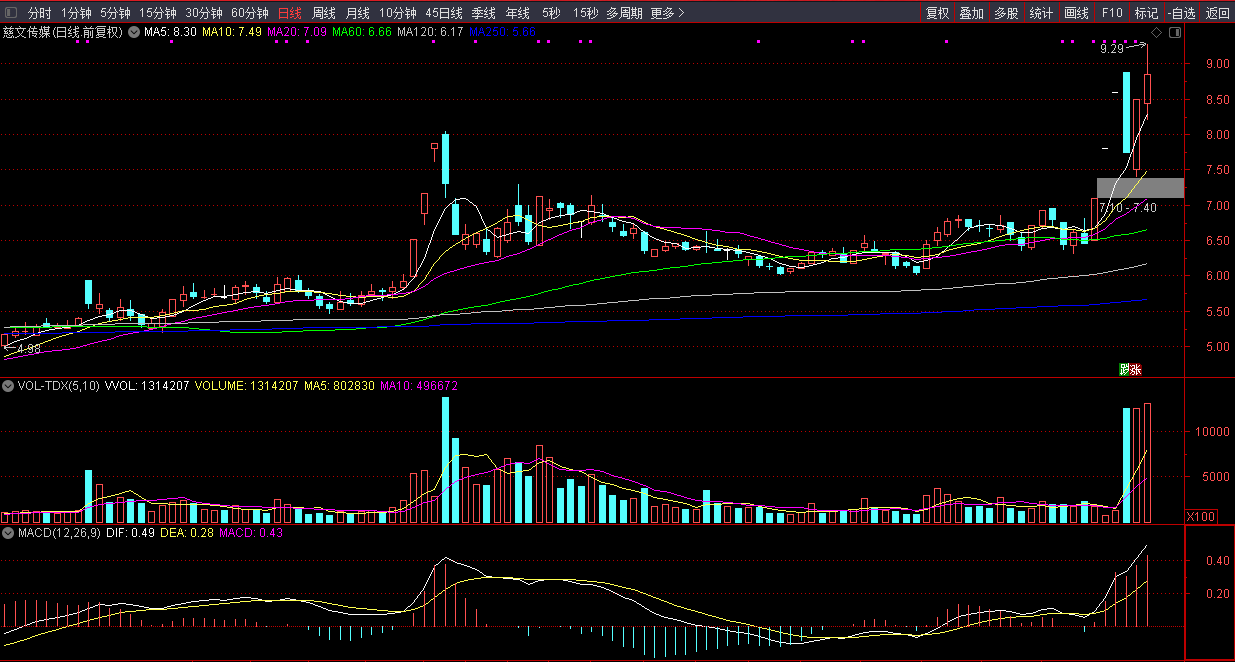The height and width of the screenshot is (662, 1235).
Task: Click the X100 volume unit label
Action: (1199, 517)
